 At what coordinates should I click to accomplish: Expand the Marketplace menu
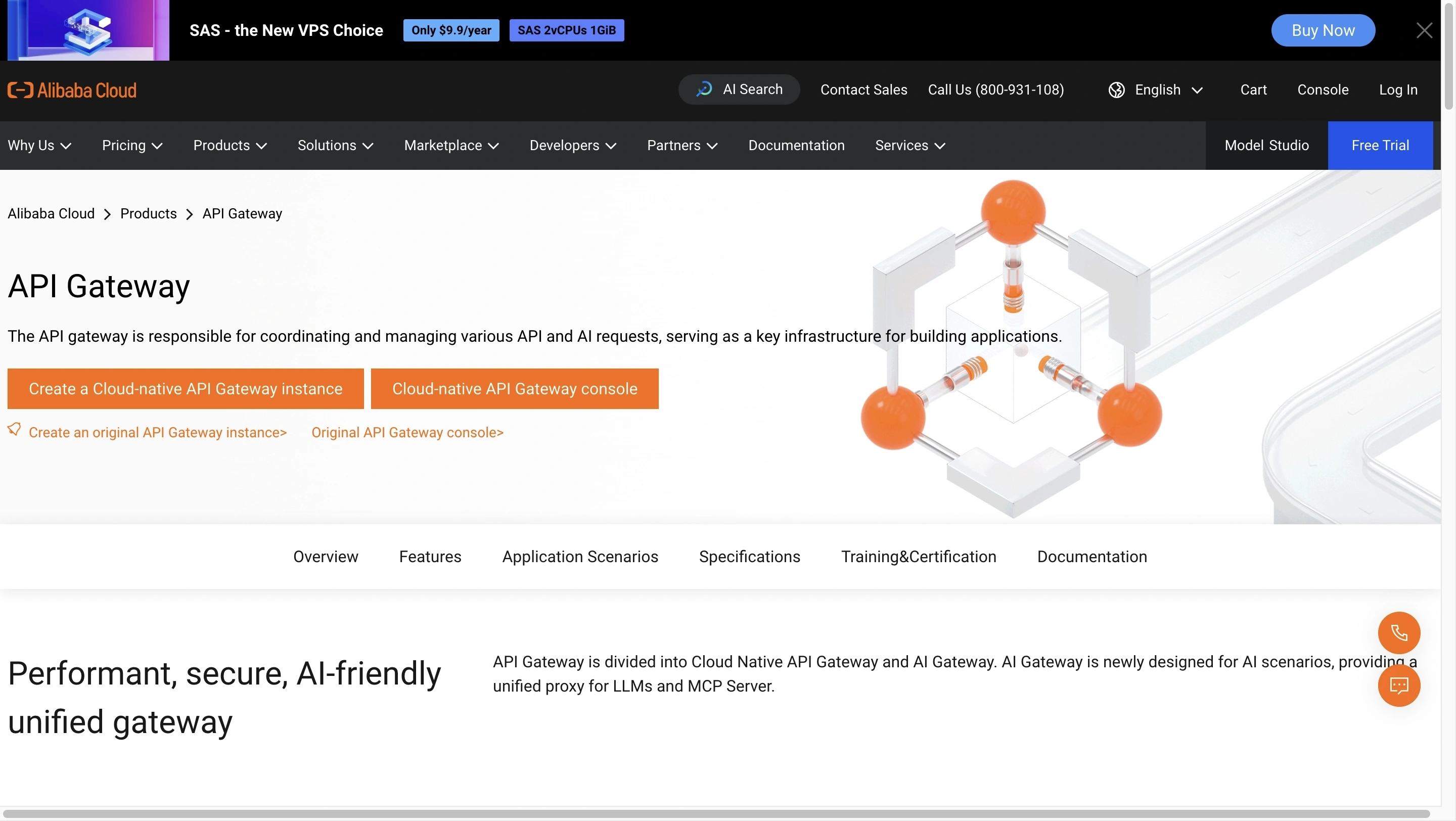pyautogui.click(x=451, y=145)
